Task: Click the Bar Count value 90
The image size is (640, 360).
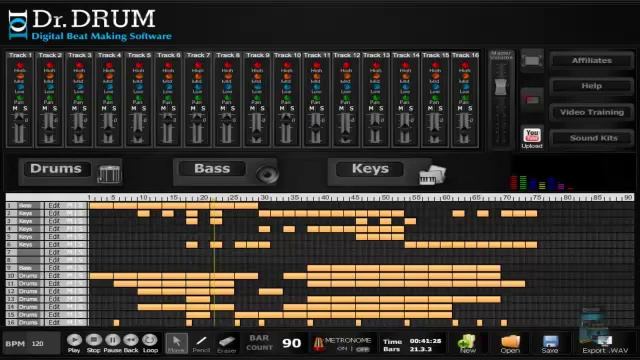Action: click(291, 343)
